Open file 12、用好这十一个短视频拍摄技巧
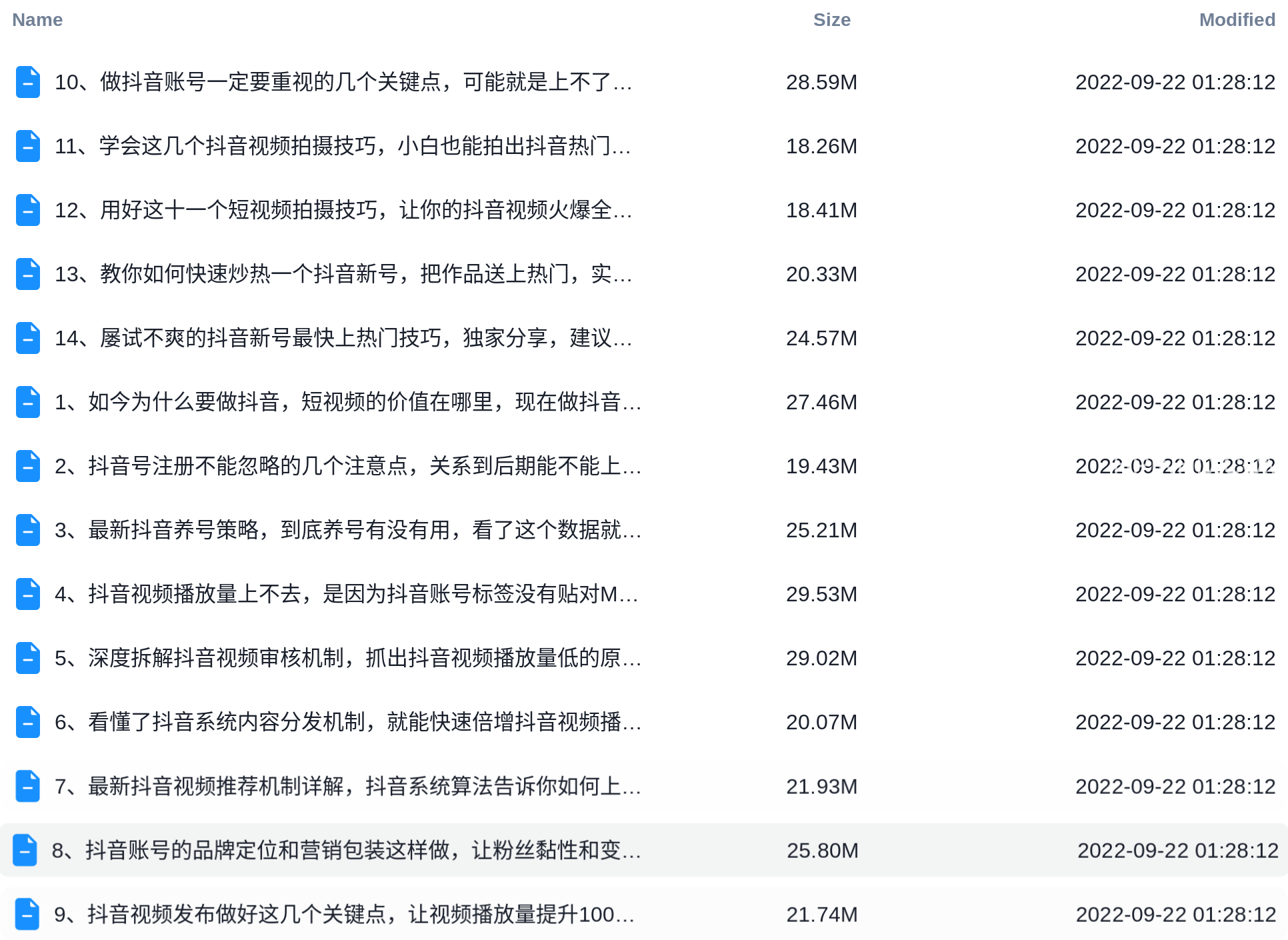Image resolution: width=1288 pixels, height=940 pixels. tap(343, 210)
